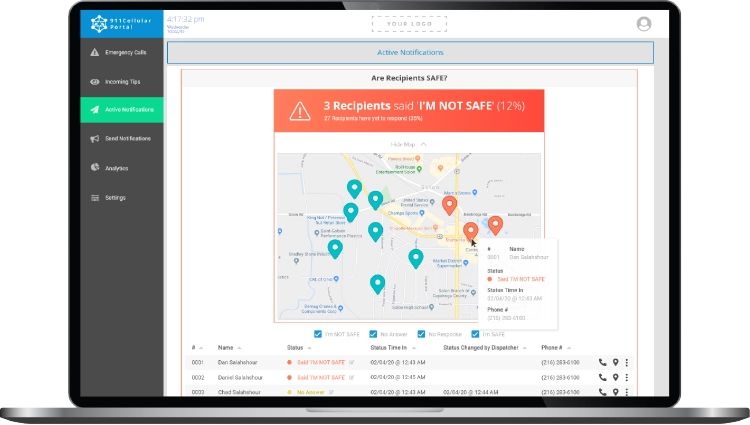
Task: Toggle the No Answer filter checkbox
Action: point(373,334)
